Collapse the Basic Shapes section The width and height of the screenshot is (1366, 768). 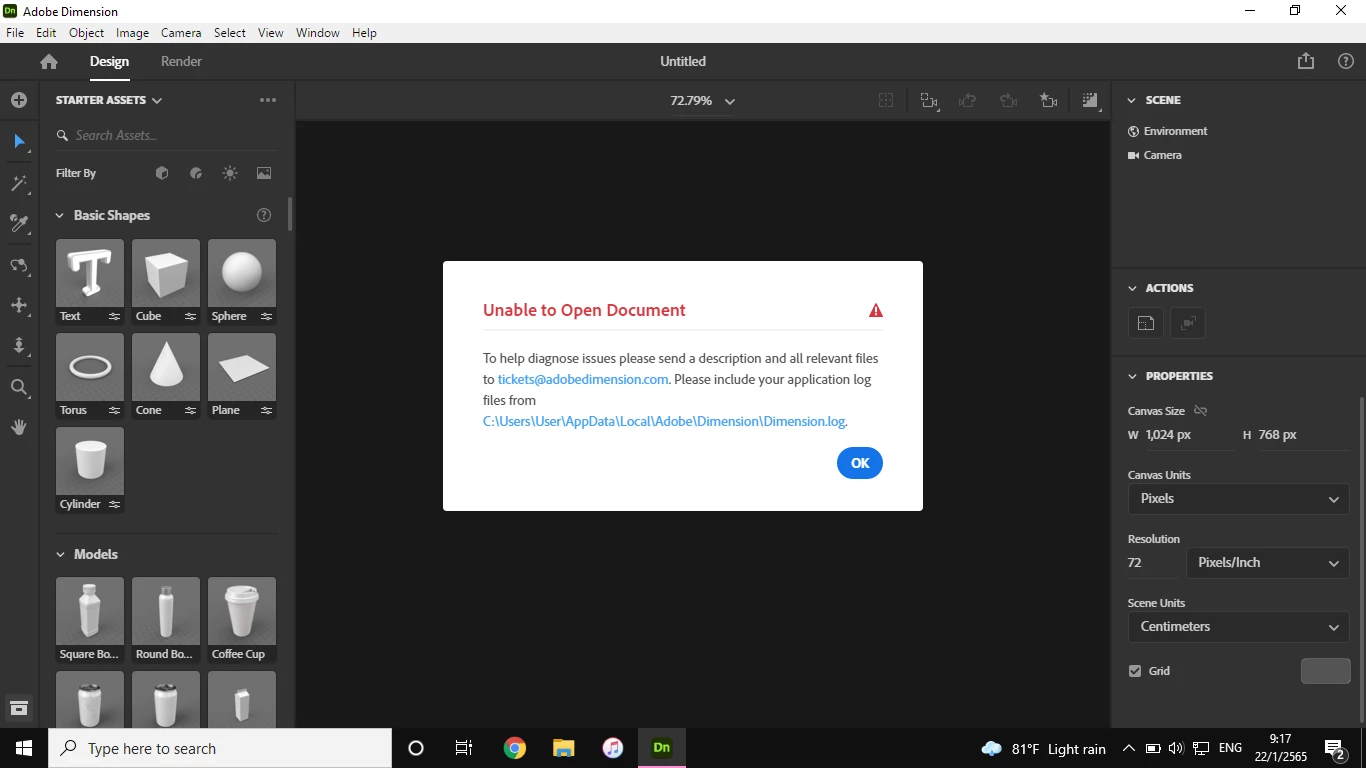click(x=60, y=215)
